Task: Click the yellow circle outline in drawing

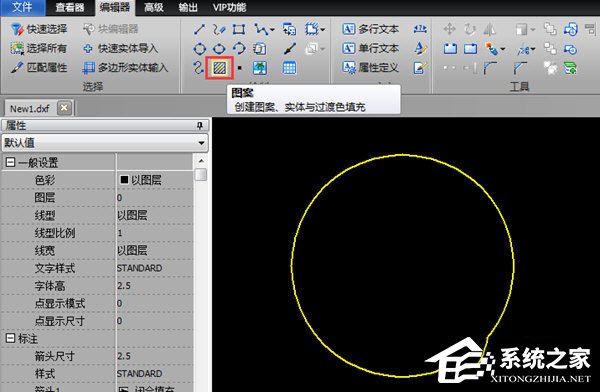Action: (403, 155)
